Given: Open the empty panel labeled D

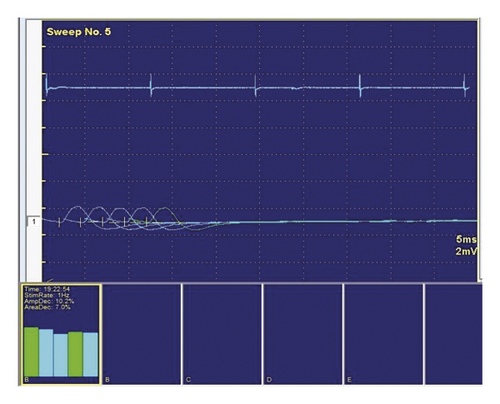Looking at the screenshot, I should pos(303,334).
